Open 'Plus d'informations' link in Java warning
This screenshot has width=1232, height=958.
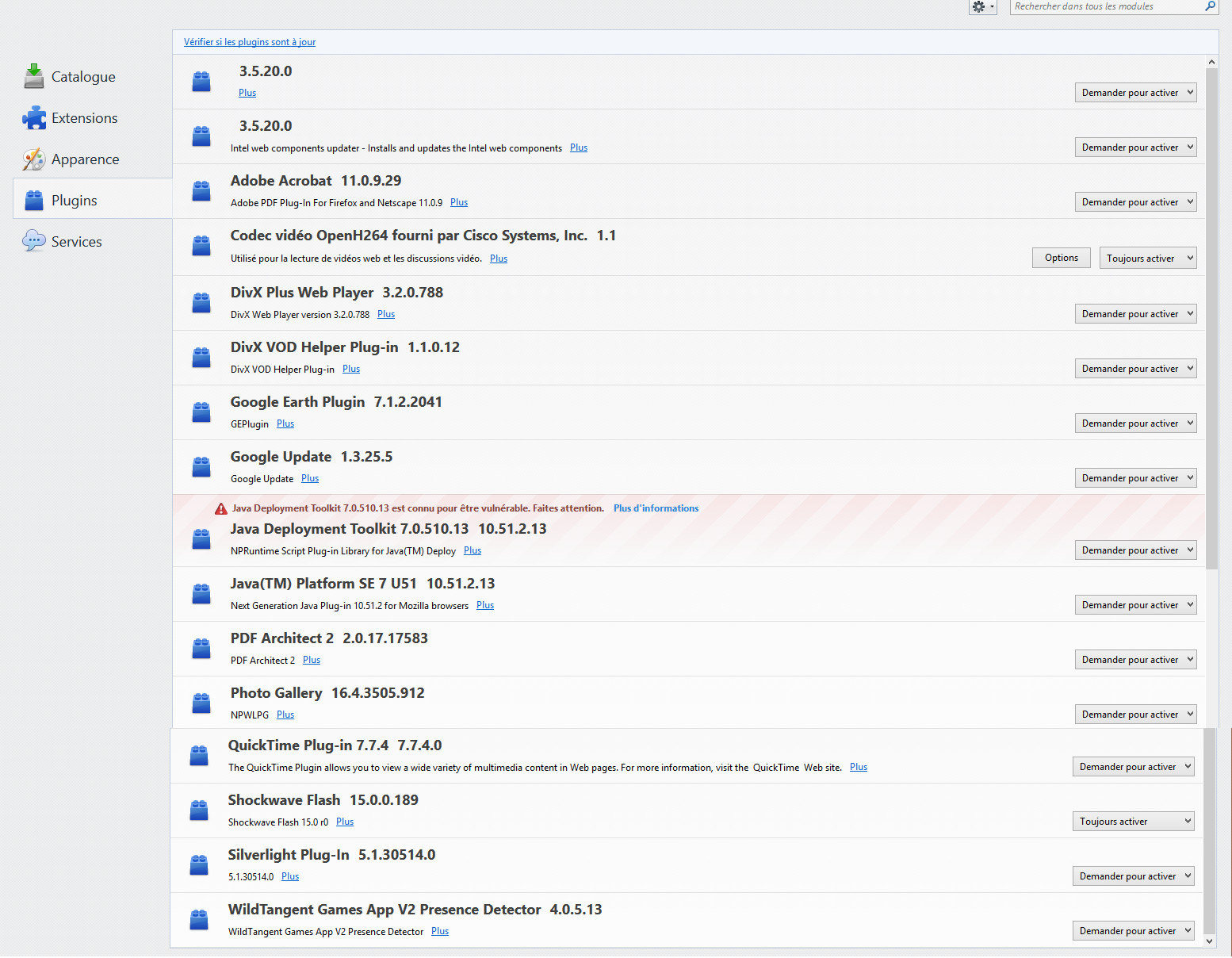(x=656, y=508)
